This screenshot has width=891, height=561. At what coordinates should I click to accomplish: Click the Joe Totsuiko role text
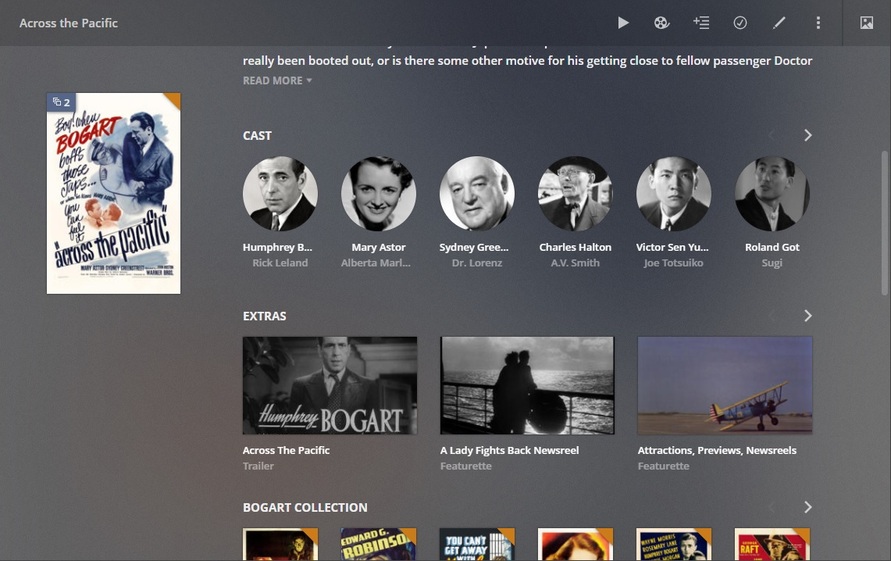click(673, 263)
